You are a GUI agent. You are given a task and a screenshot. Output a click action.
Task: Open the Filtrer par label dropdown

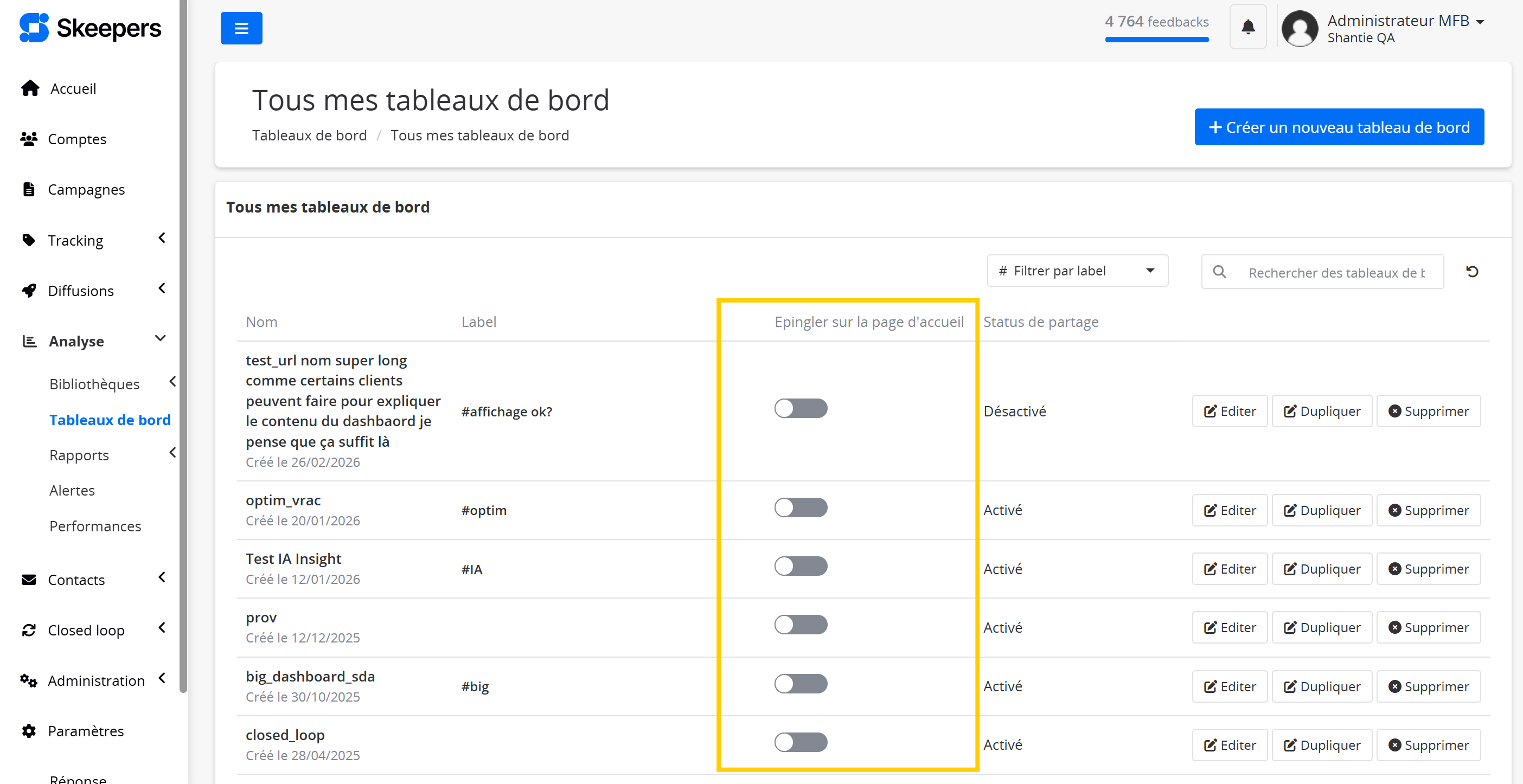tap(1077, 271)
